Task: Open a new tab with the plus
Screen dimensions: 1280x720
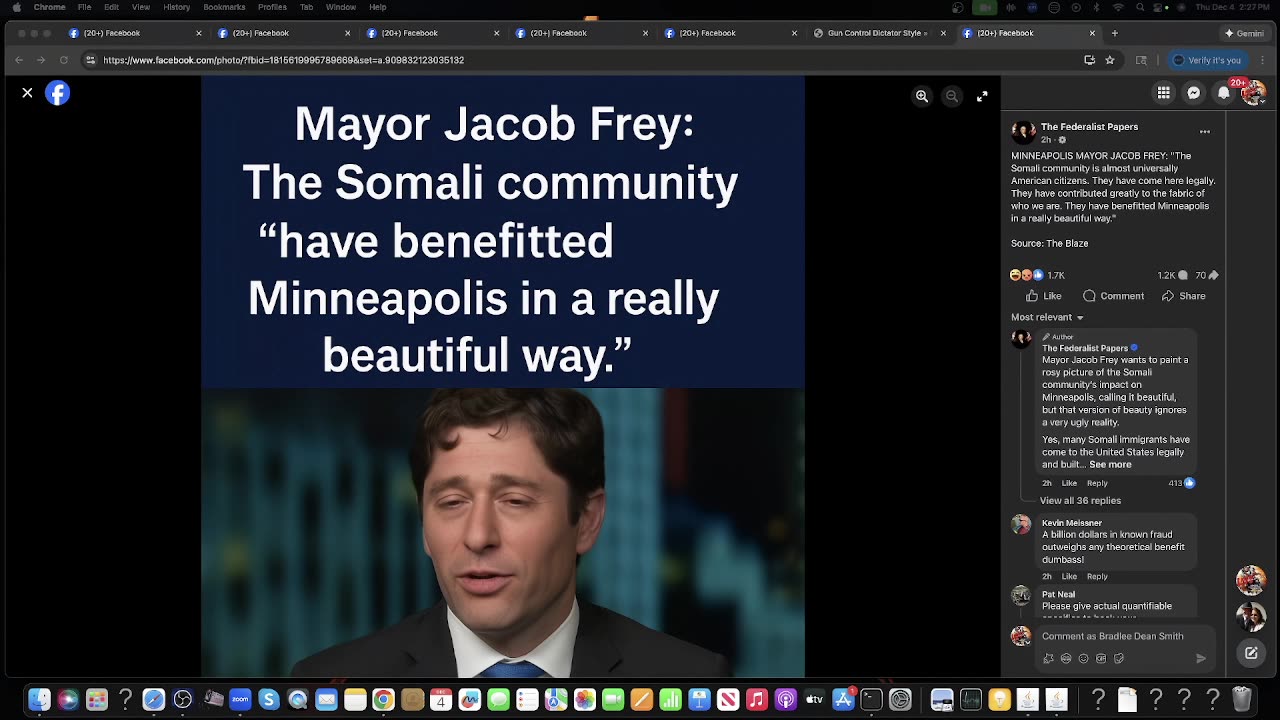Action: coord(1115,33)
